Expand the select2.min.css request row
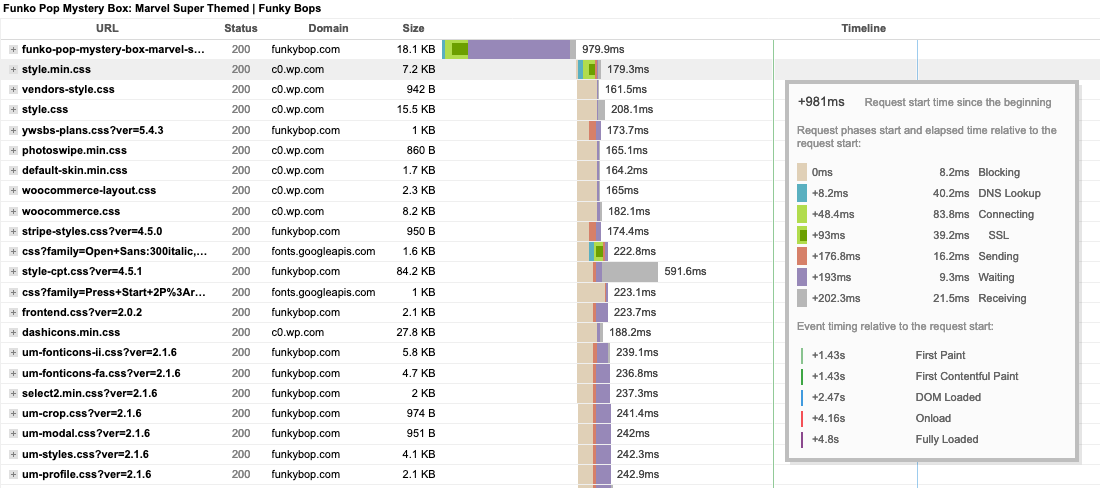This screenshot has width=1100, height=488. (13, 393)
